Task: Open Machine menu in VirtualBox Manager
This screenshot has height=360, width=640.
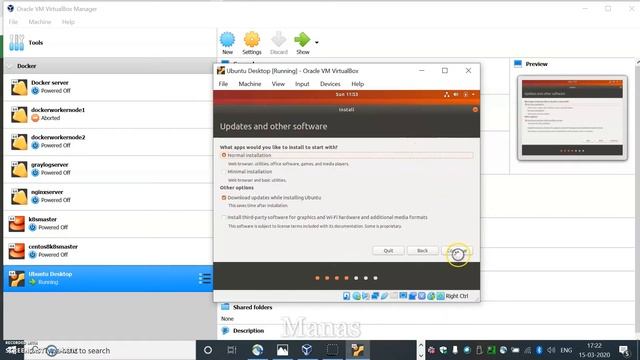Action: coord(40,22)
